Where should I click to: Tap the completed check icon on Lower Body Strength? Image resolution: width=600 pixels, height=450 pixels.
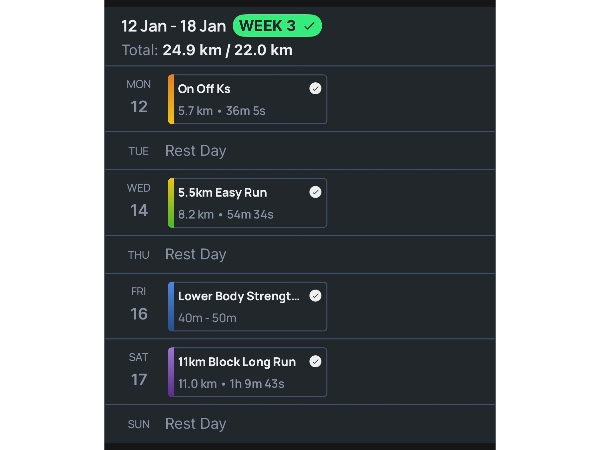[x=315, y=296]
